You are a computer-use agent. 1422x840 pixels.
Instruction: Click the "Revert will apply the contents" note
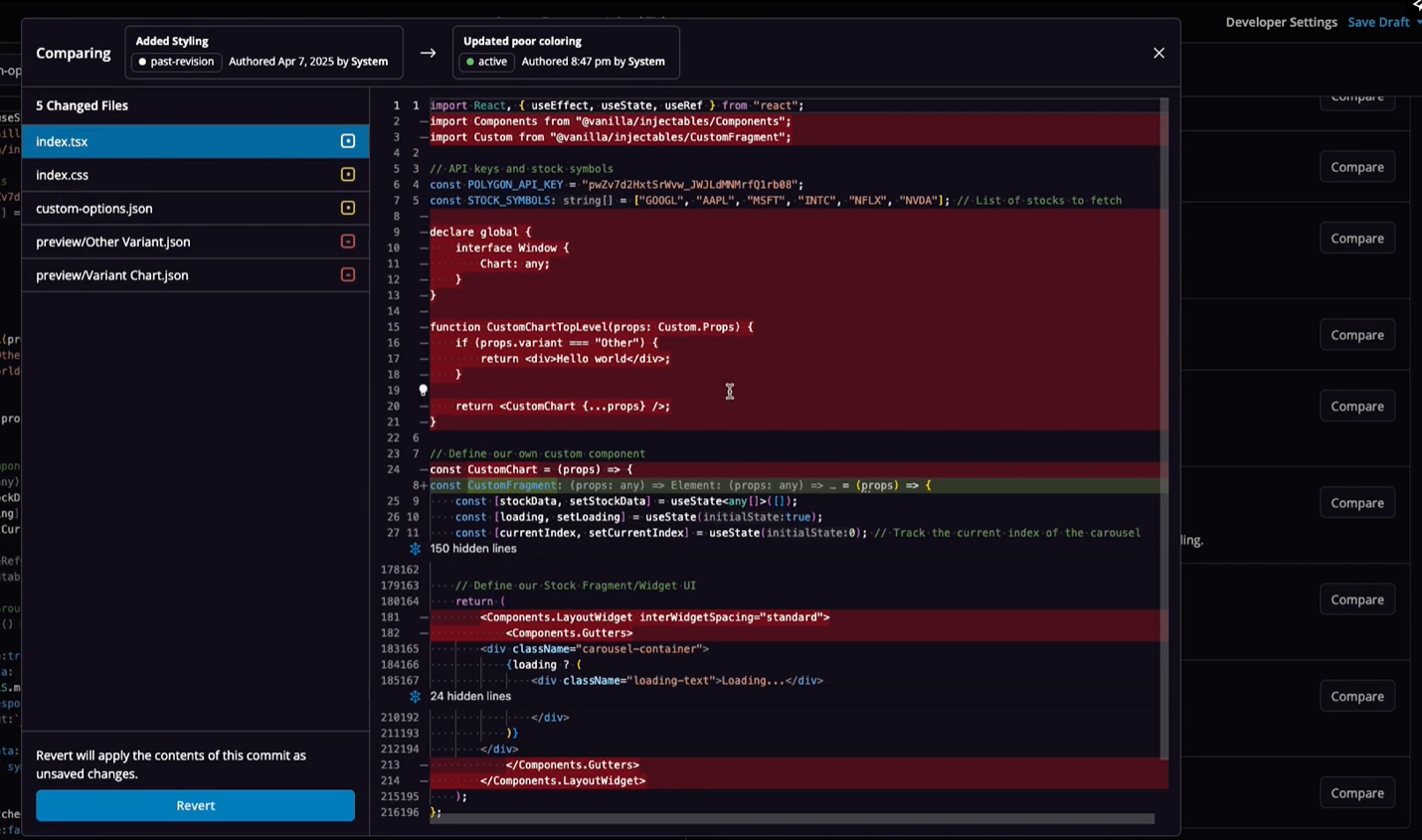[x=171, y=764]
